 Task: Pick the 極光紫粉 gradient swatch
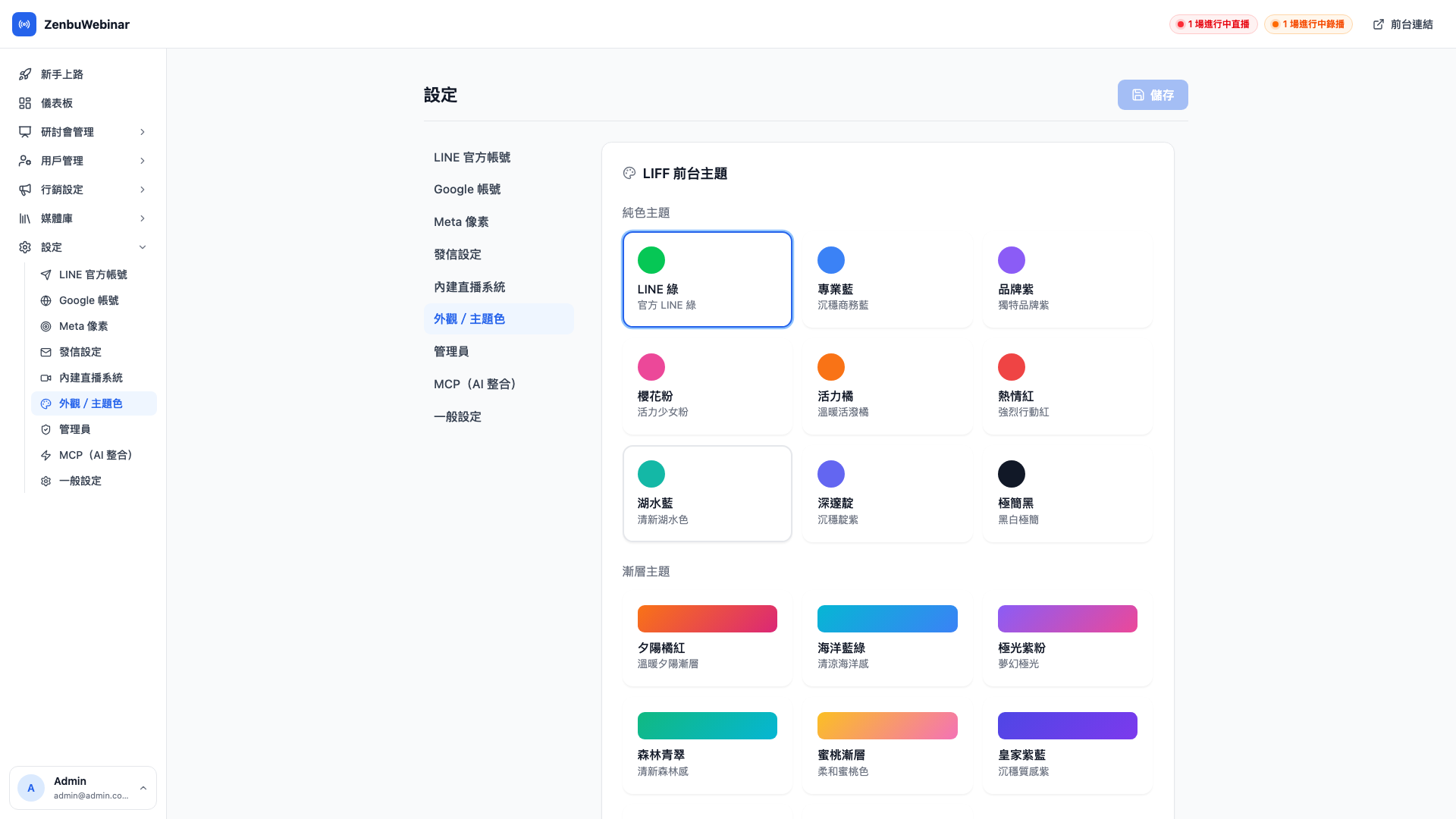(x=1068, y=619)
